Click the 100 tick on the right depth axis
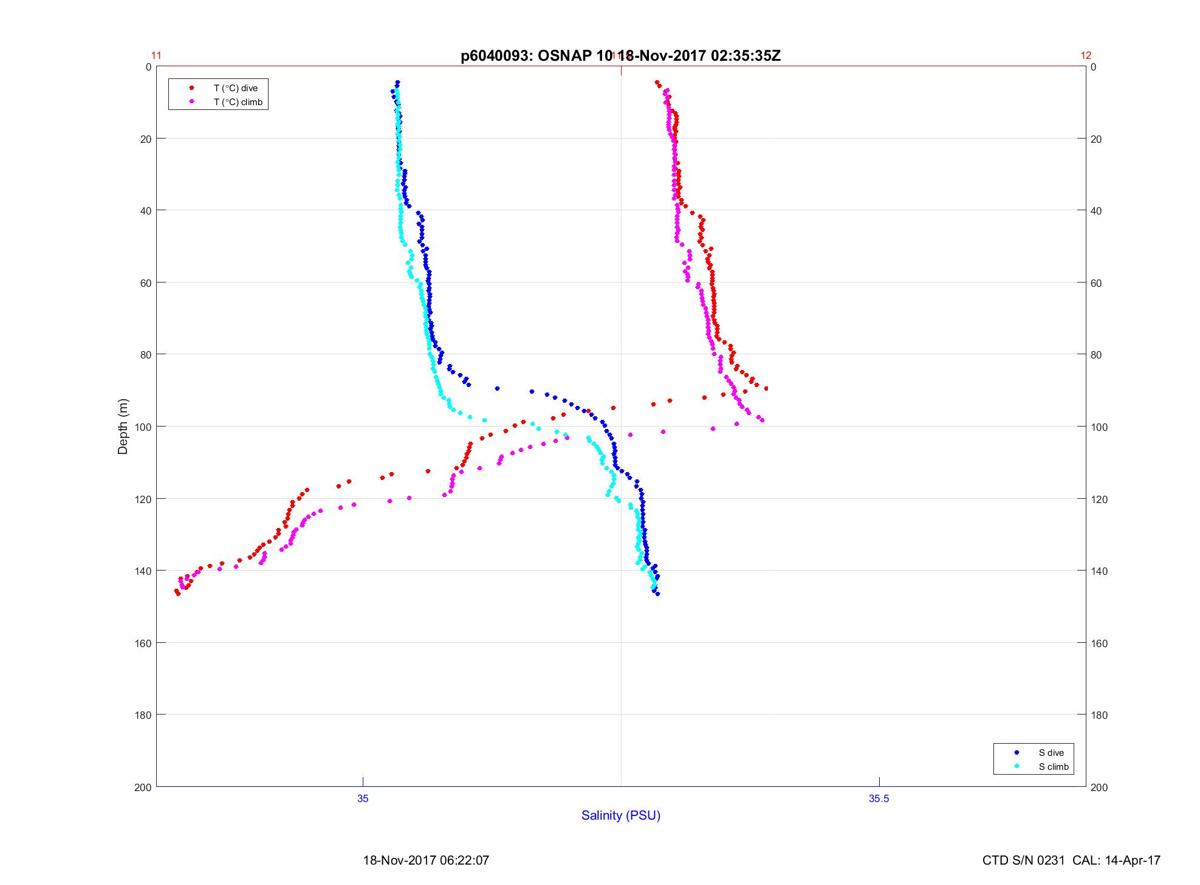This screenshot has width=1200, height=885. click(1100, 427)
